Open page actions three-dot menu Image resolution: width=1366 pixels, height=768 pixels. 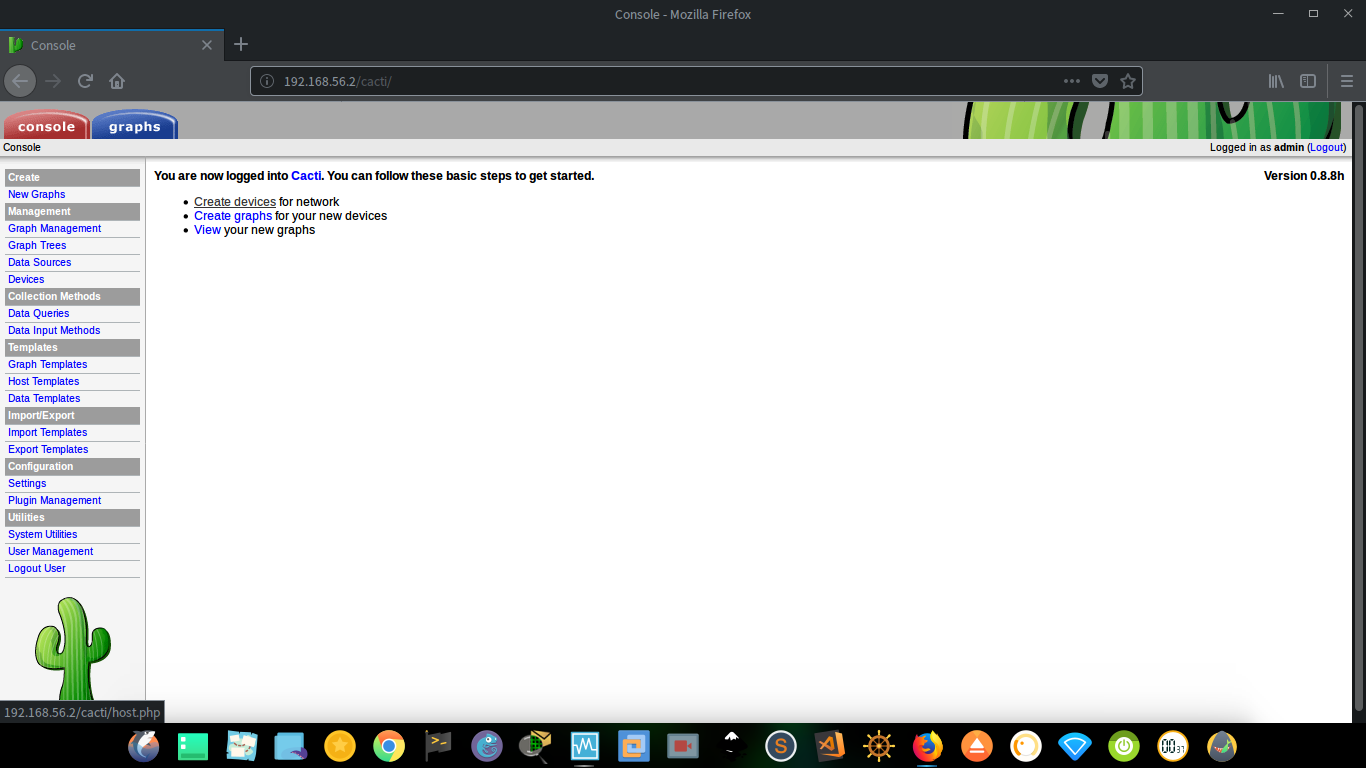tap(1072, 81)
